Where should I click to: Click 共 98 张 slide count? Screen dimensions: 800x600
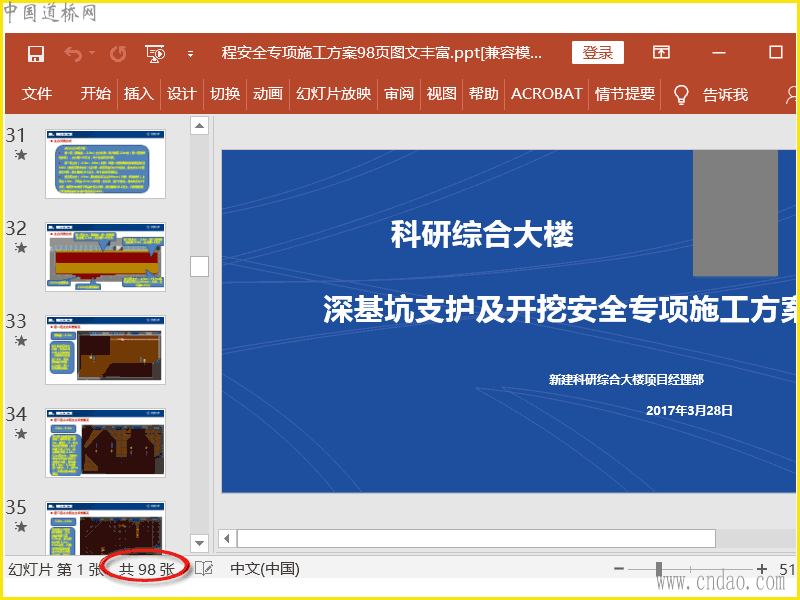coord(147,569)
